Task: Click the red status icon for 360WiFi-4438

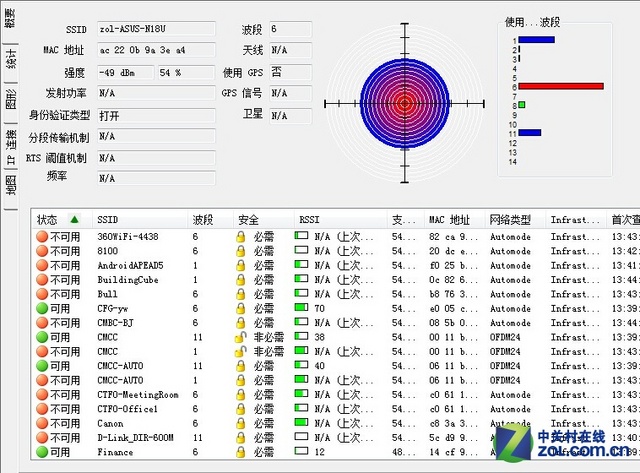Action: pos(42,237)
